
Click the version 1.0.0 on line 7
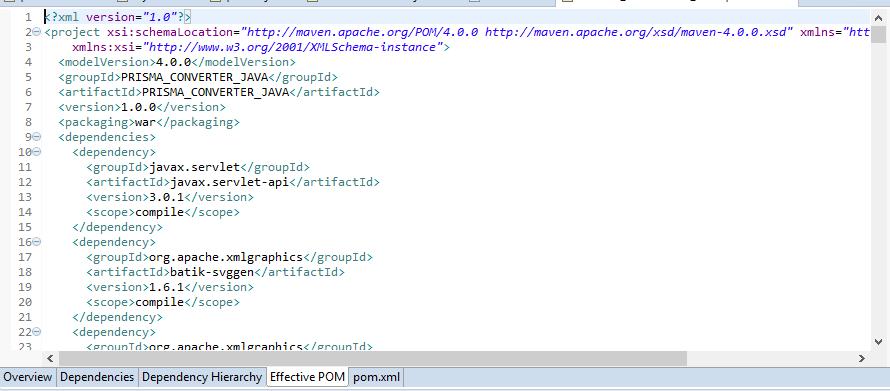138,107
